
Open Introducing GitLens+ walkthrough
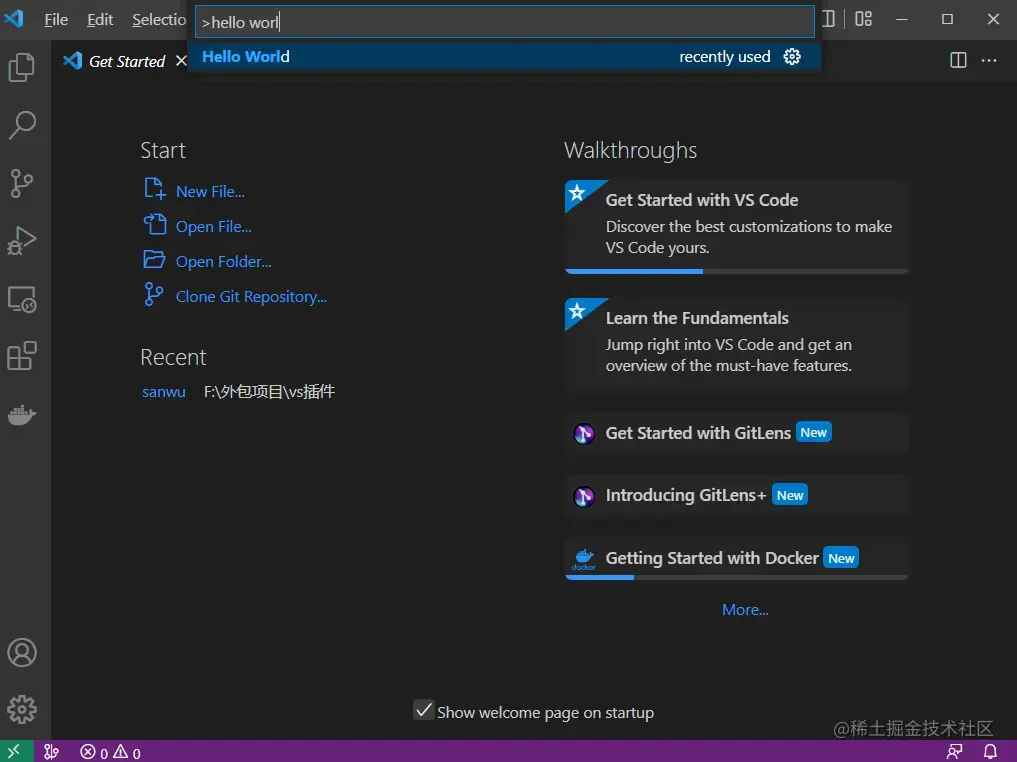737,496
